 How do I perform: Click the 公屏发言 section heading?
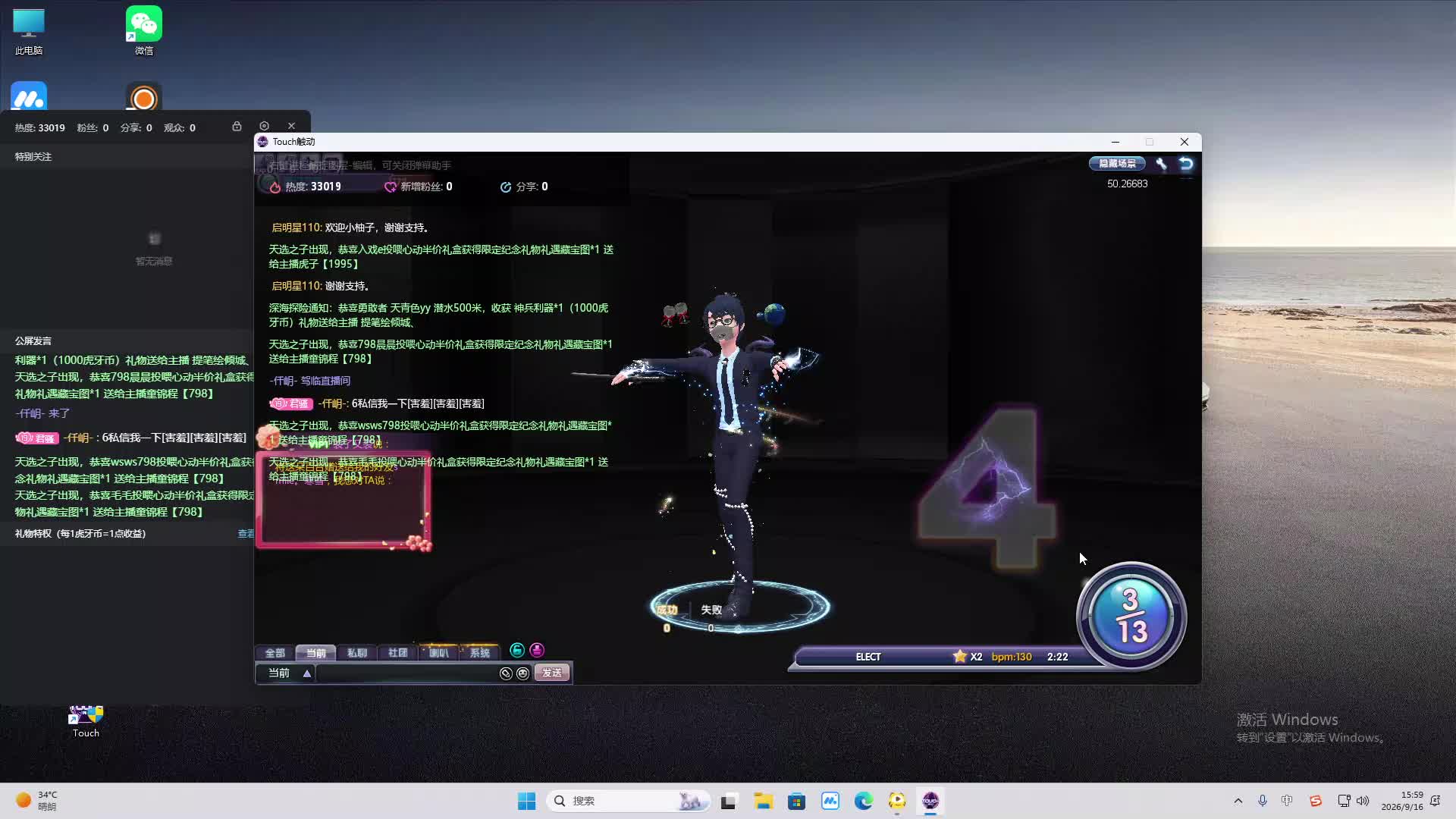pos(33,341)
